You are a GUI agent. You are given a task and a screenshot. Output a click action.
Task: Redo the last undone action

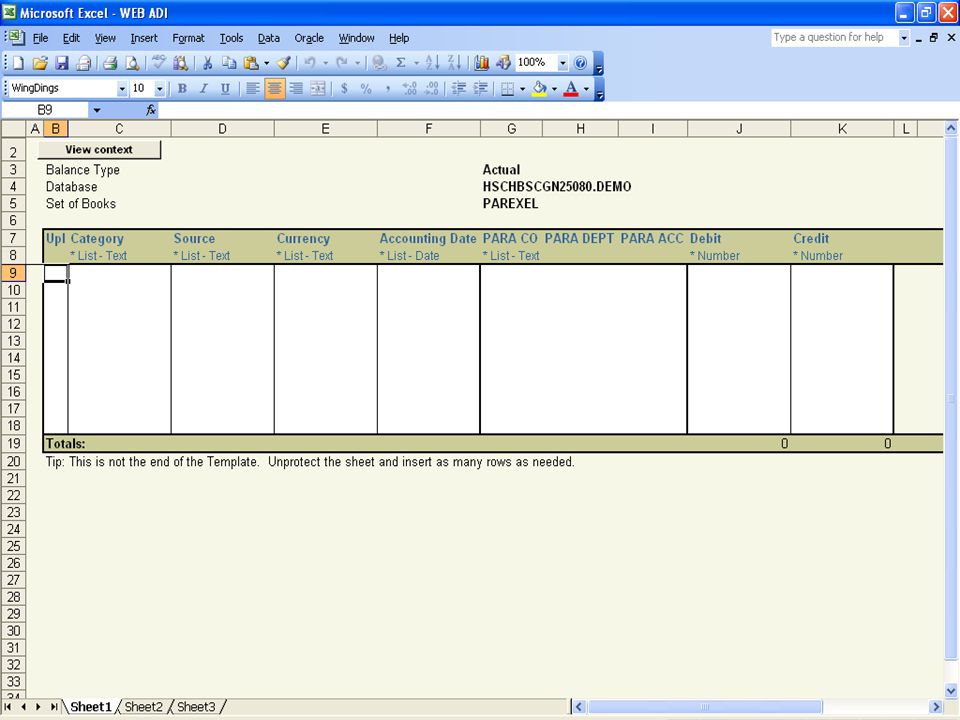coord(342,62)
